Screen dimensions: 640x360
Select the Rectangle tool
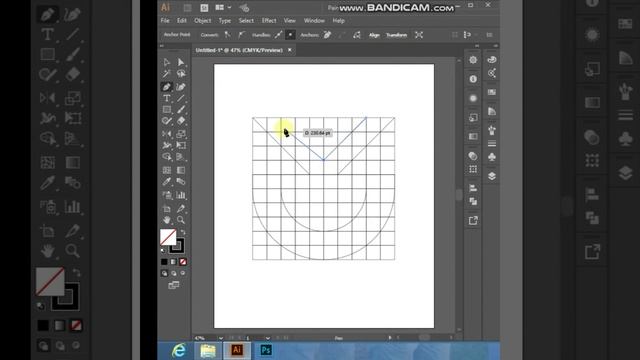(x=167, y=109)
